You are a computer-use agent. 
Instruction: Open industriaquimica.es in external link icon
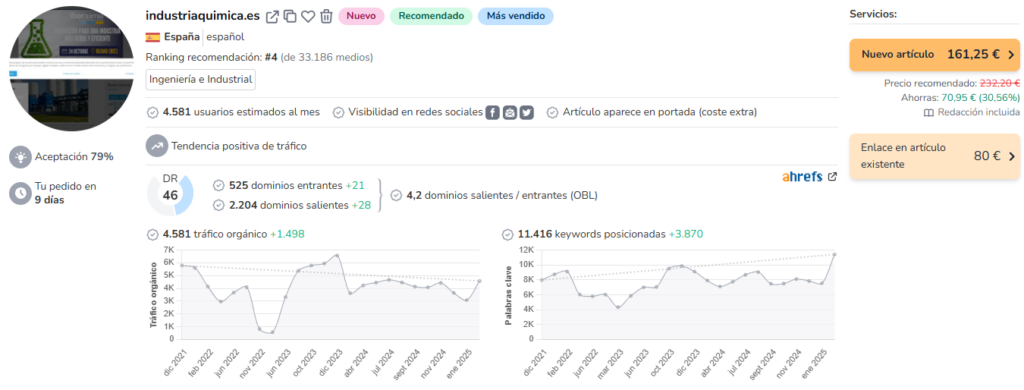click(272, 16)
